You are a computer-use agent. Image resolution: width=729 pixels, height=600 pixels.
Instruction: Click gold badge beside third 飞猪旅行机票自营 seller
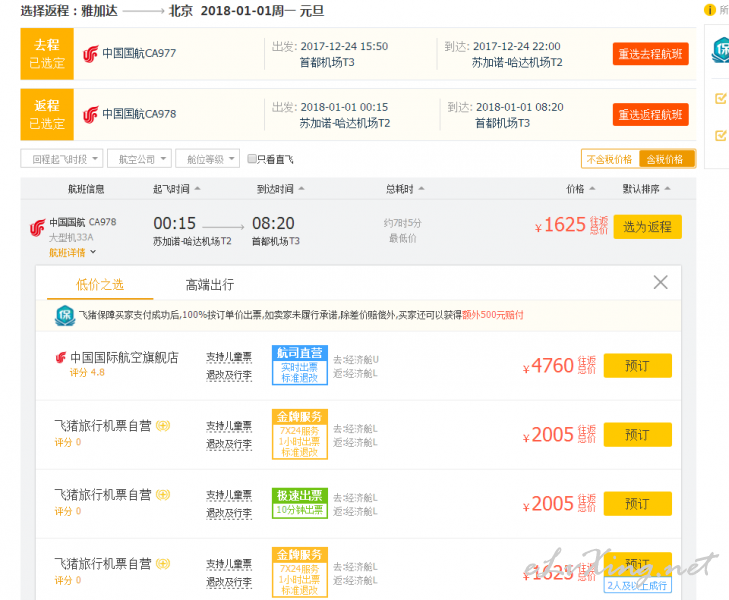coord(163,564)
